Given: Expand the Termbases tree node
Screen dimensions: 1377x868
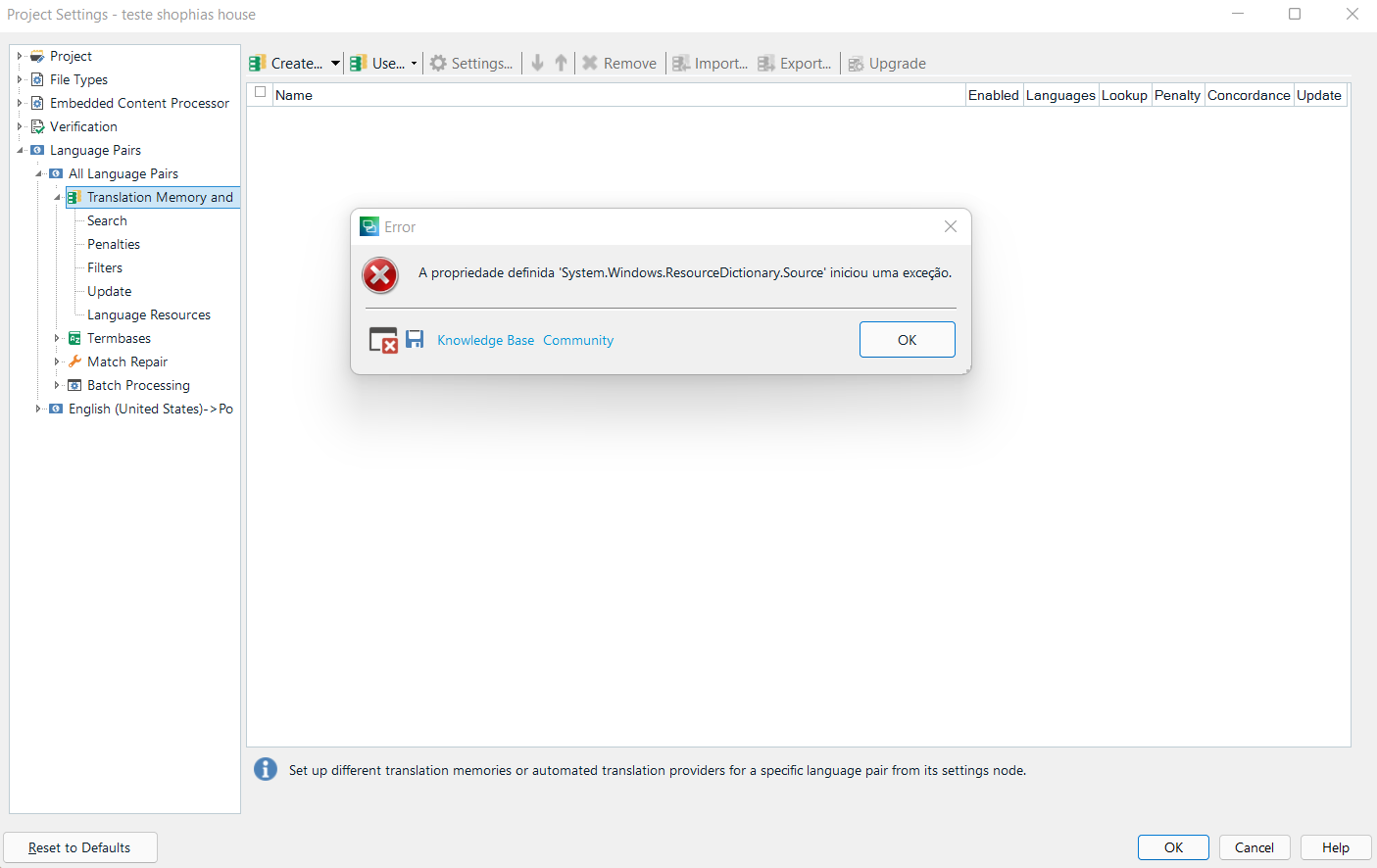Looking at the screenshot, I should (57, 338).
